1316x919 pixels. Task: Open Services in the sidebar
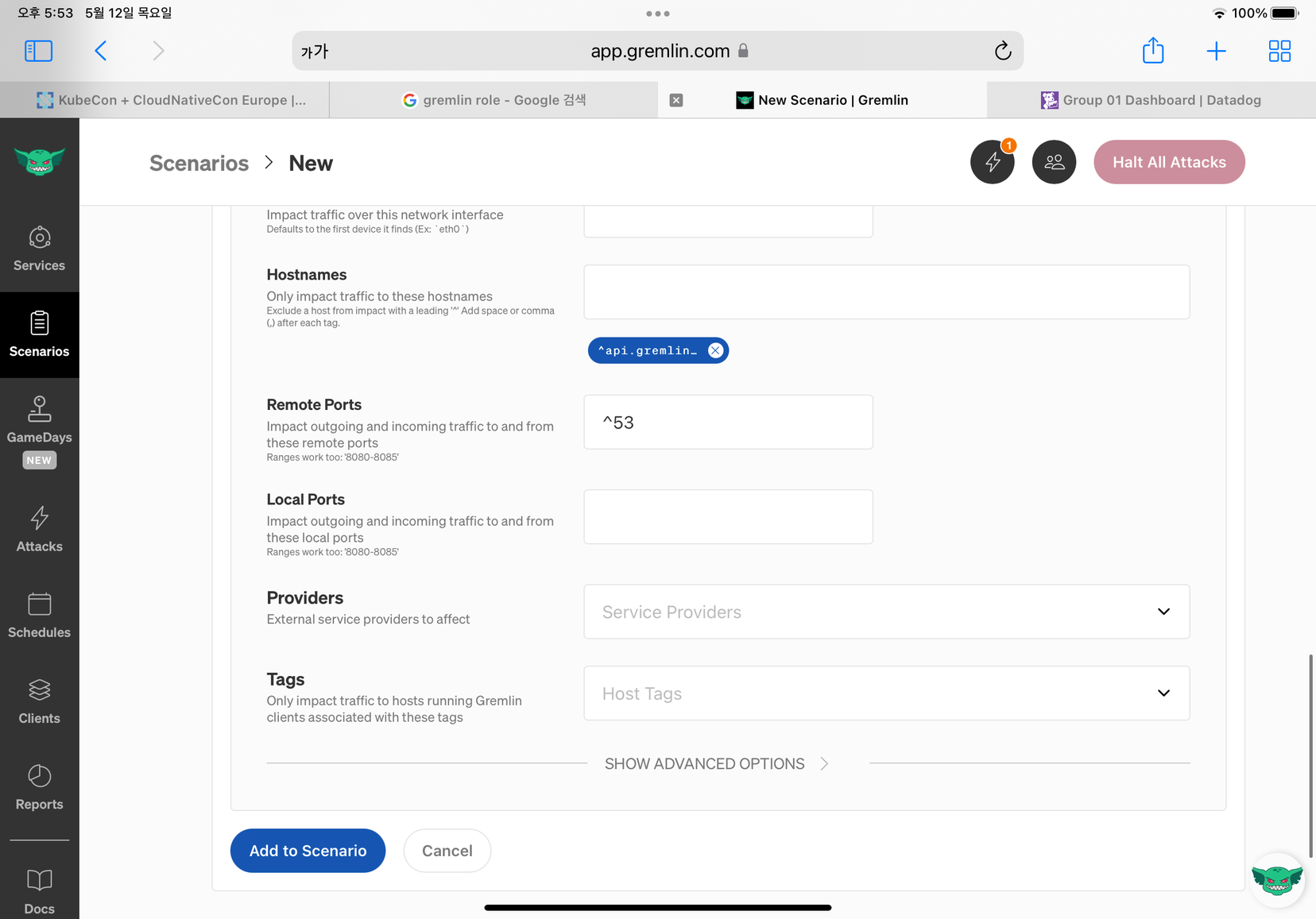click(x=40, y=249)
